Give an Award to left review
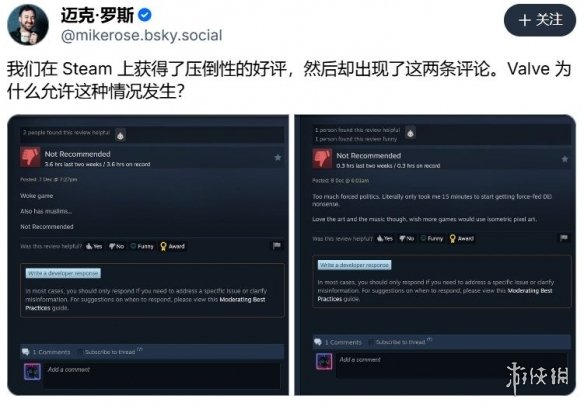584x406 pixels. [172, 246]
